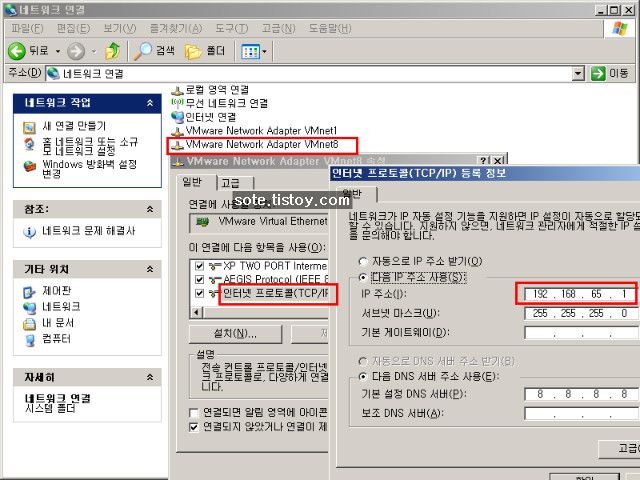Click the VMware Virtual Ethernet adapter icon
The height and width of the screenshot is (480, 640).
pos(202,222)
